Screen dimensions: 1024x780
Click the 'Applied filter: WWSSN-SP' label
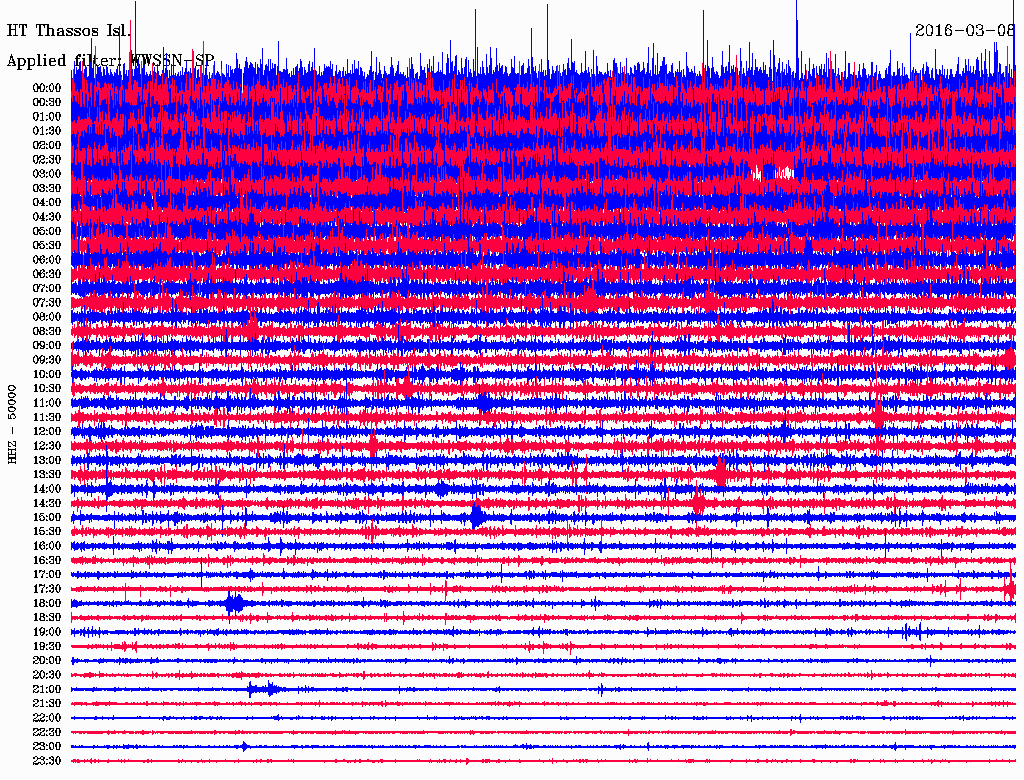click(x=110, y=61)
